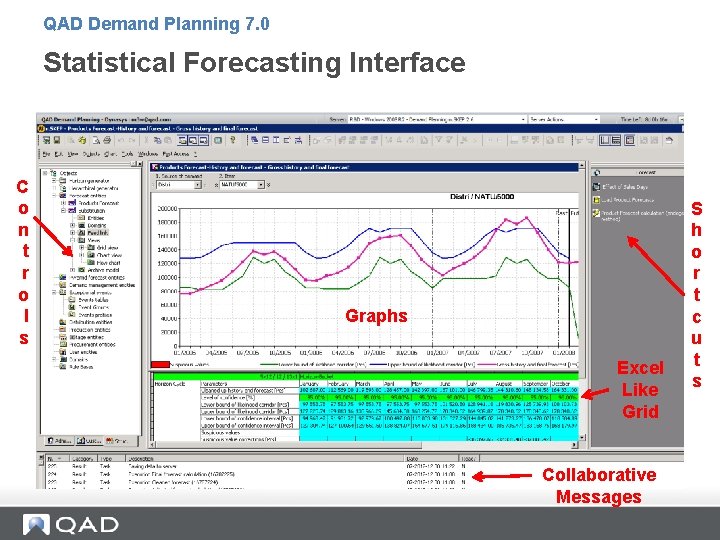
Task: Open the Objects menu
Action: click(91, 154)
